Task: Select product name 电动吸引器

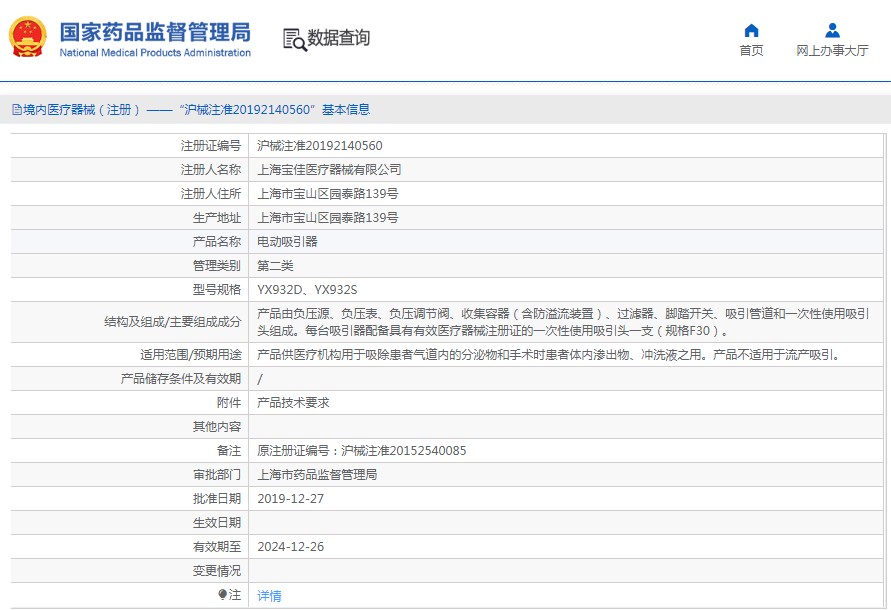Action: click(287, 242)
